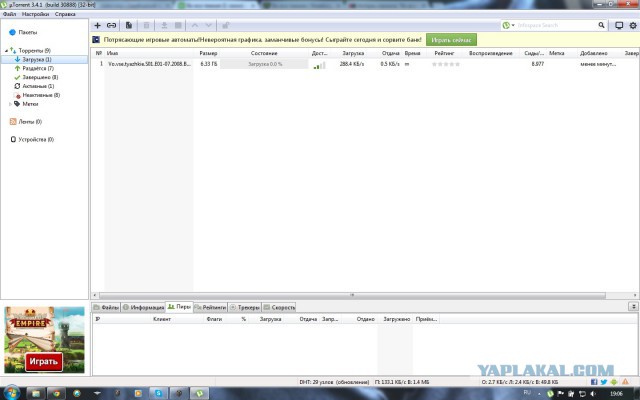640x400 pixels.
Task: Expand the Labels (Метки) tree node
Action: click(x=11, y=103)
